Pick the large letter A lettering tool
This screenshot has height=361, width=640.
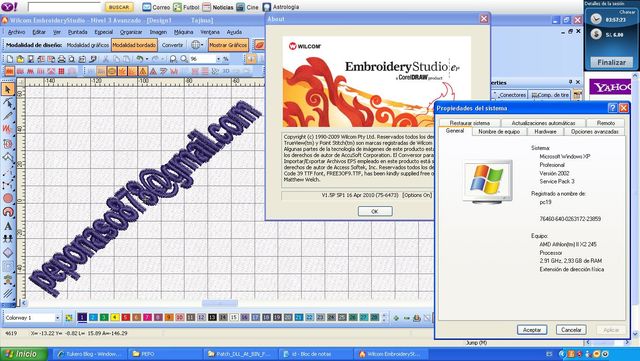tap(8, 226)
